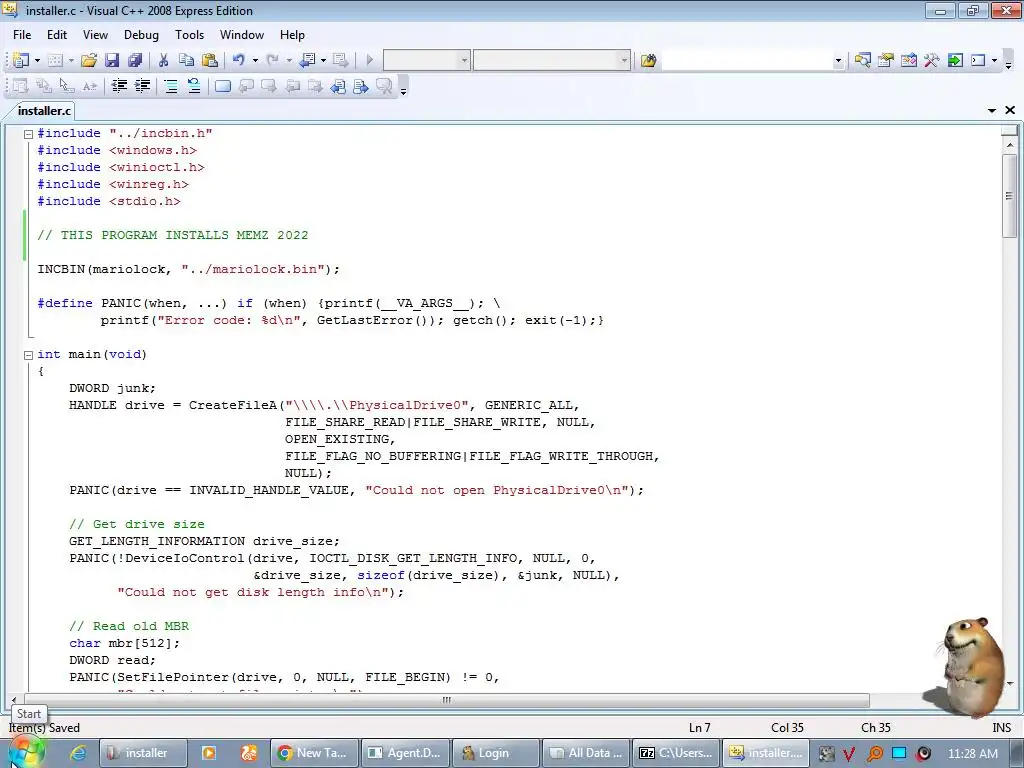Open the New Project dropdown arrow
The width and height of the screenshot is (1024, 768).
37,61
